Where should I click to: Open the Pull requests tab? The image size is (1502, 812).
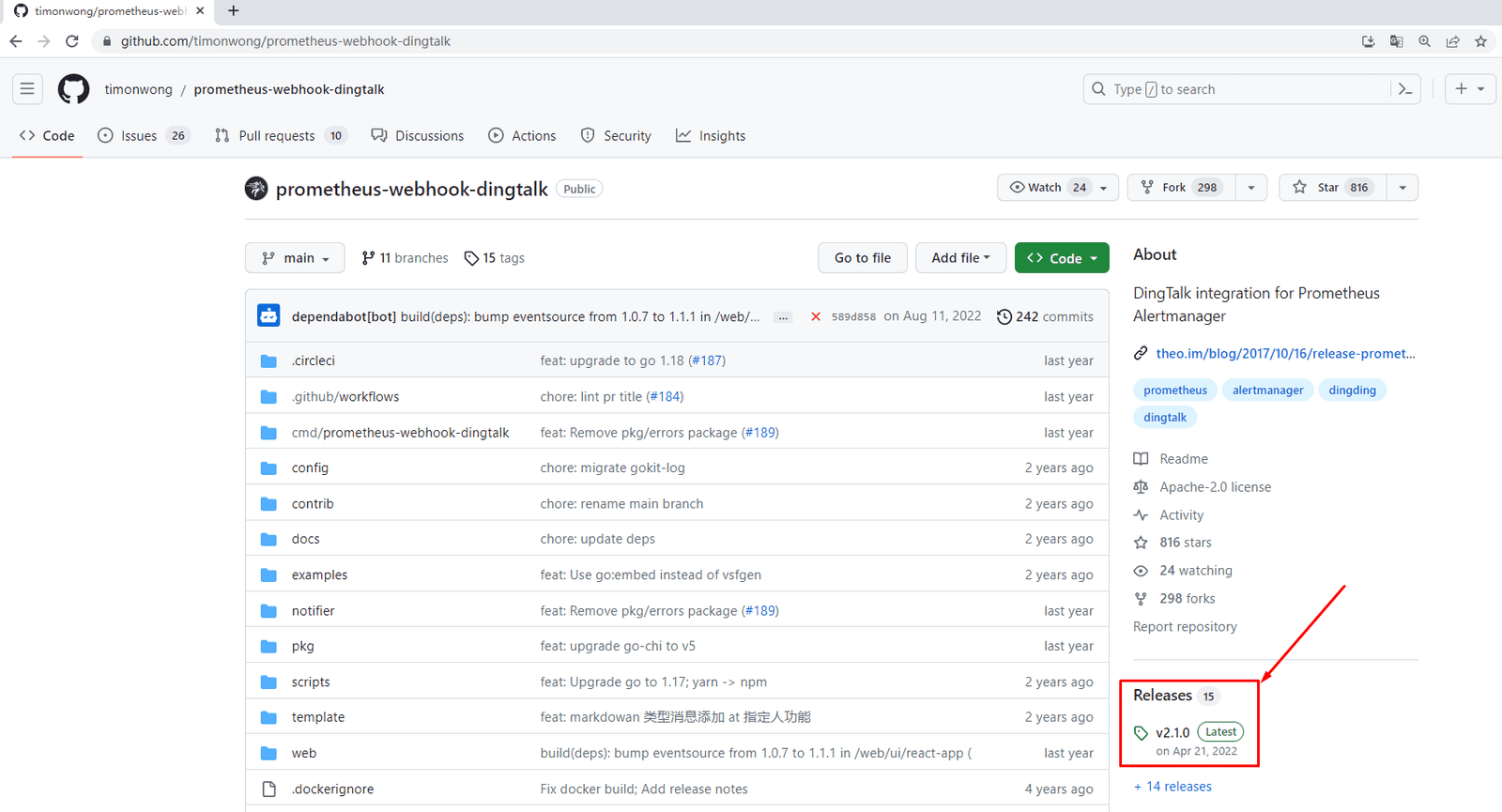(x=281, y=136)
